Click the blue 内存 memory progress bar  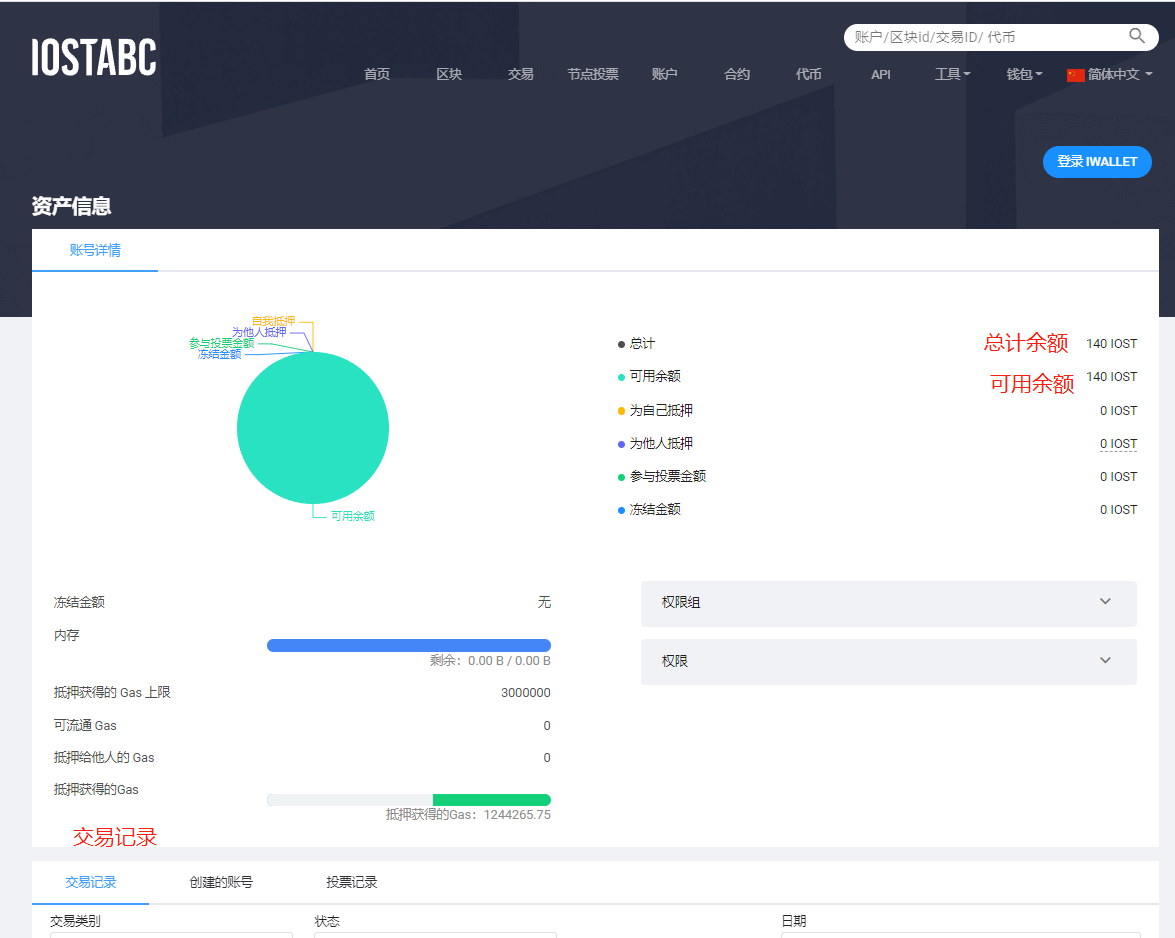pos(408,645)
